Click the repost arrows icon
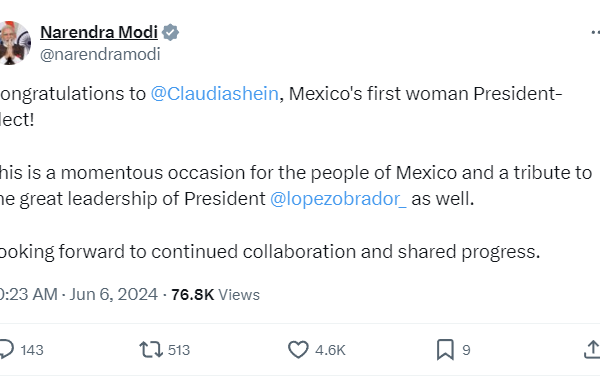The image size is (600, 381). [151, 350]
